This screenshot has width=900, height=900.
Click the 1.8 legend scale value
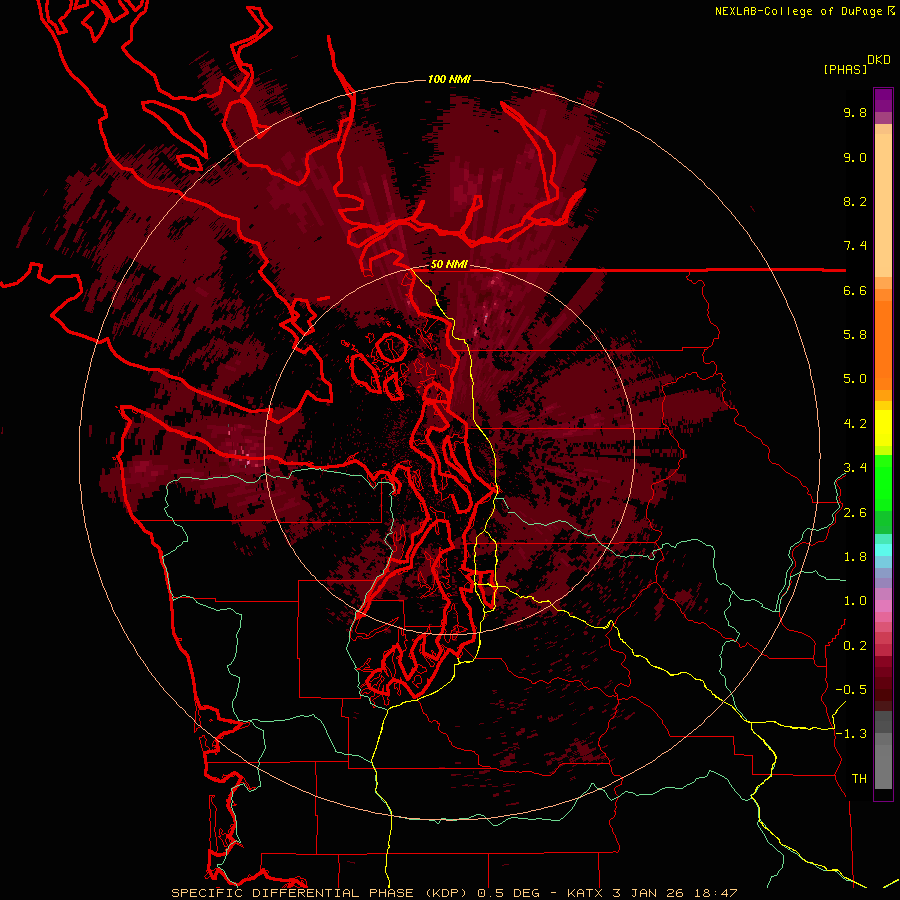(855, 557)
